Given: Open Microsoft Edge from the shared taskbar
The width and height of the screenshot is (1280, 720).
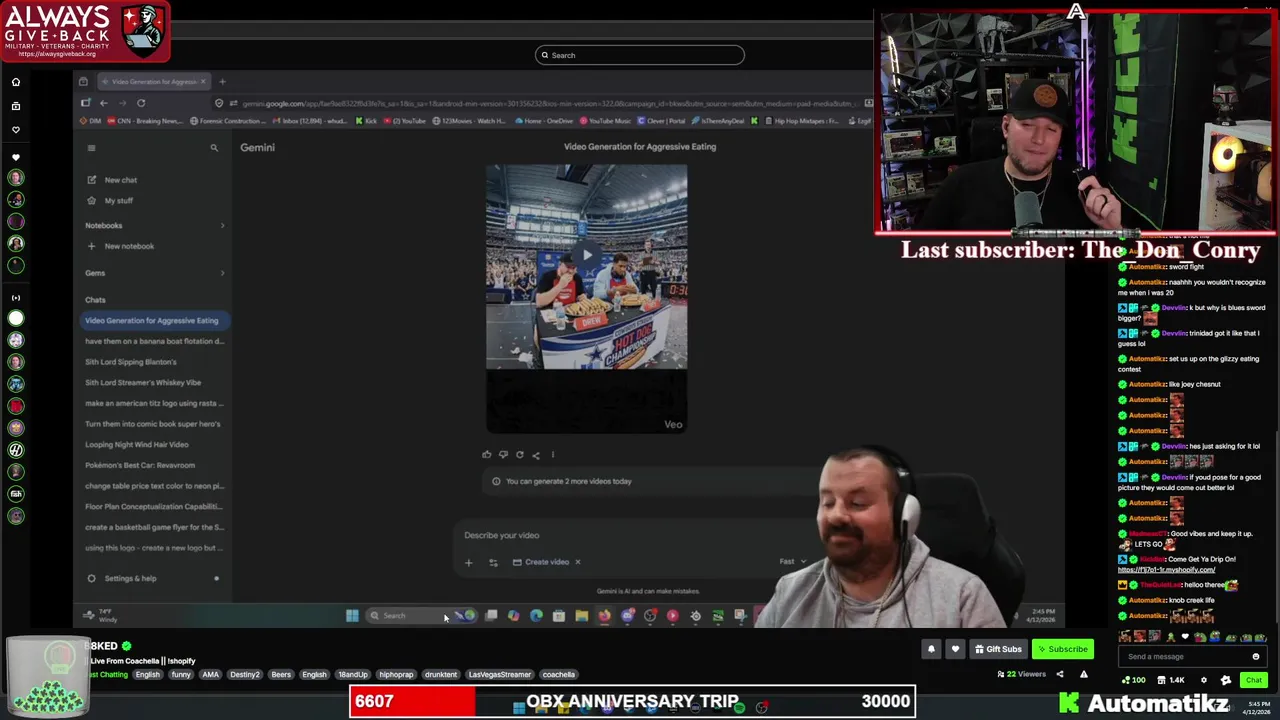Looking at the screenshot, I should 537,616.
